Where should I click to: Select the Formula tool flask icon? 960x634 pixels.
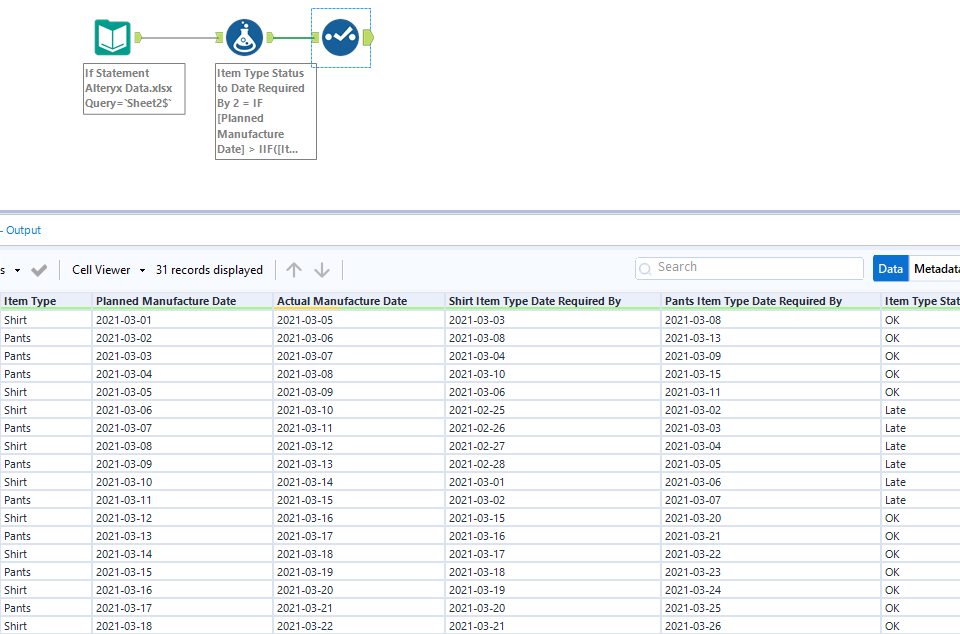(244, 37)
